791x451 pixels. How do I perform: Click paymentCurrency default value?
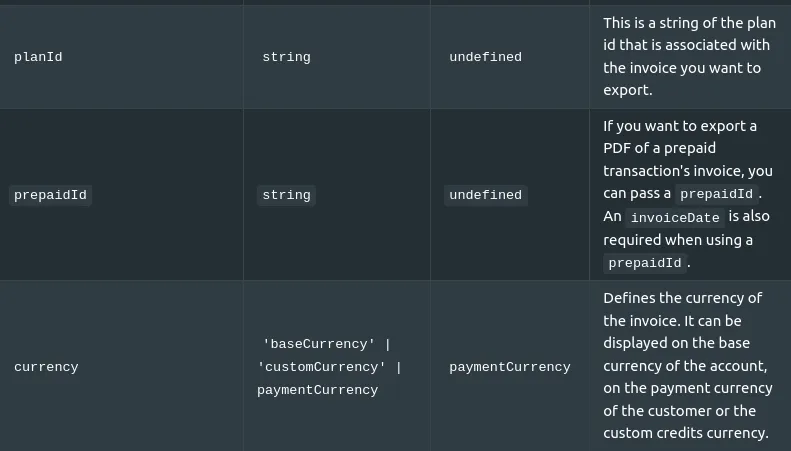coord(510,367)
